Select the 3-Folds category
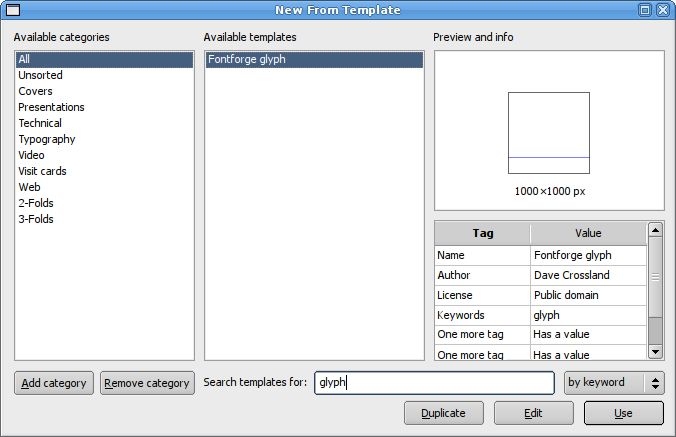Viewport: 676px width, 437px height. (36, 219)
